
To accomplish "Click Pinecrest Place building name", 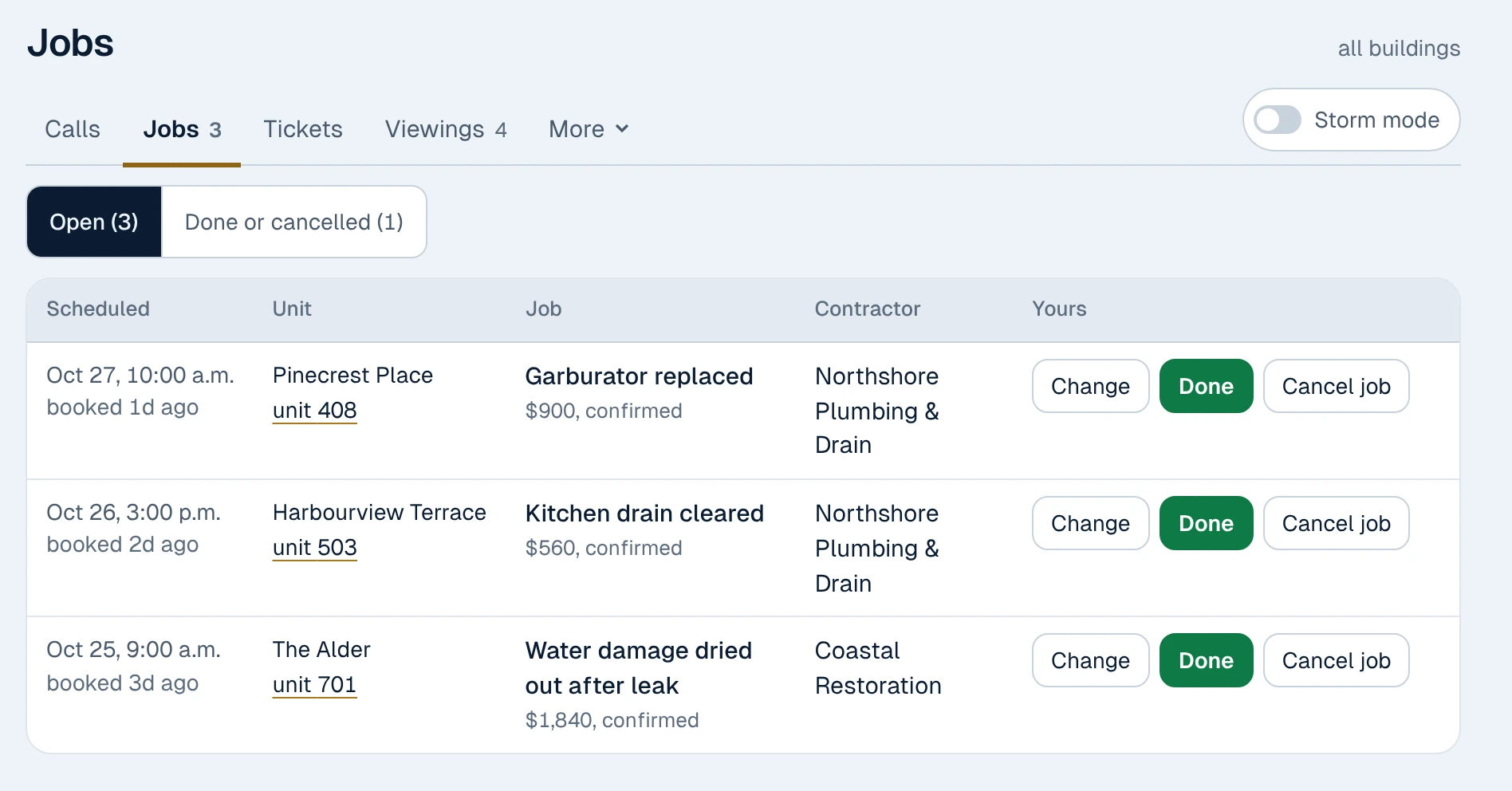I will pos(352,376).
